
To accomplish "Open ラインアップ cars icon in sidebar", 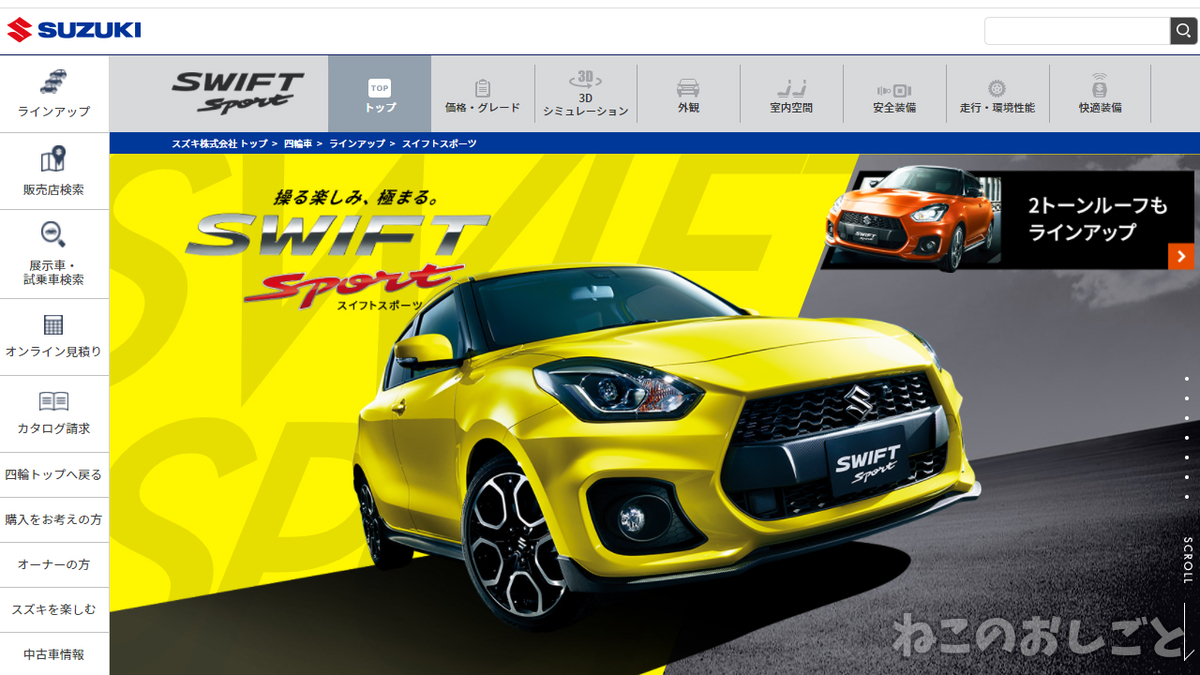I will pyautogui.click(x=54, y=82).
